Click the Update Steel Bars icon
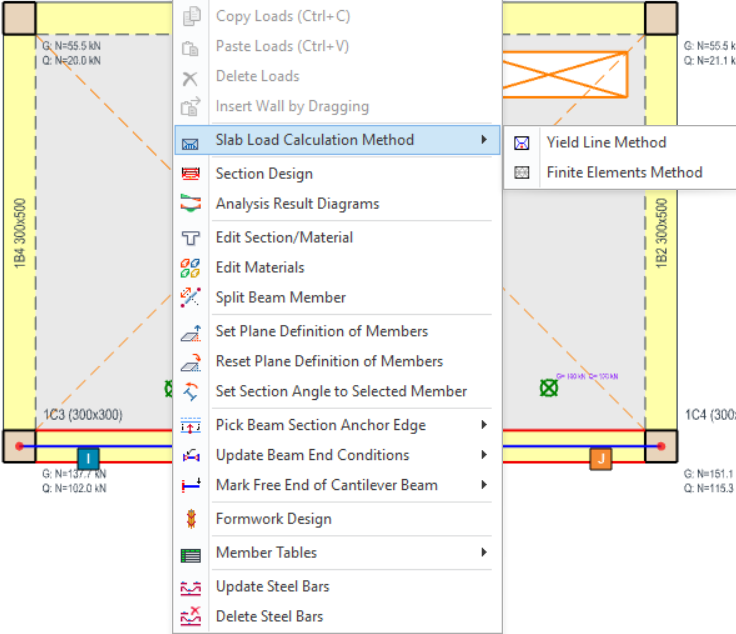The height and width of the screenshot is (634, 736). point(190,587)
